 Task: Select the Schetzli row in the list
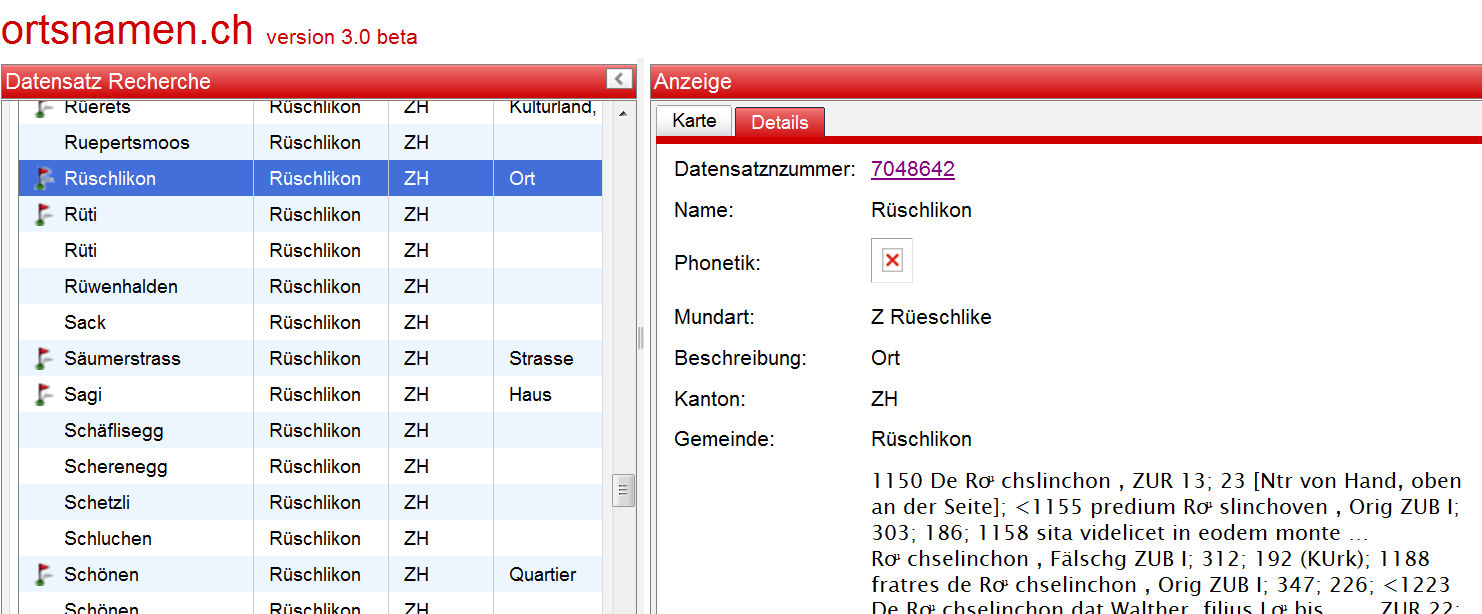pos(97,503)
